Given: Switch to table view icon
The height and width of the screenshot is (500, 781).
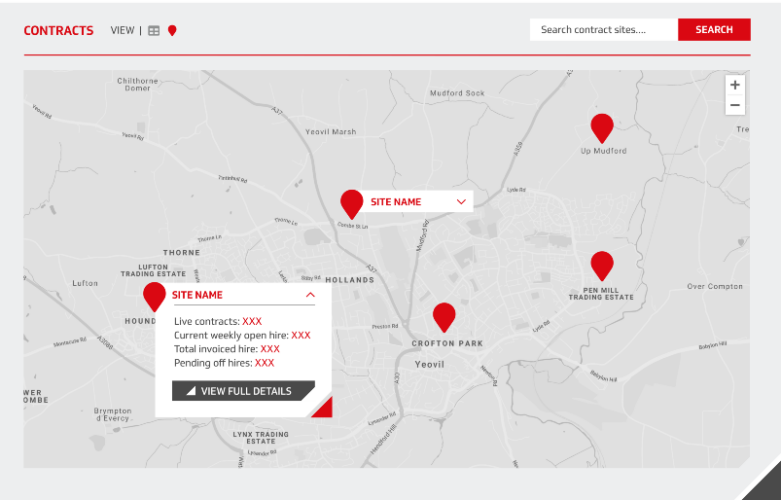Looking at the screenshot, I should [154, 31].
